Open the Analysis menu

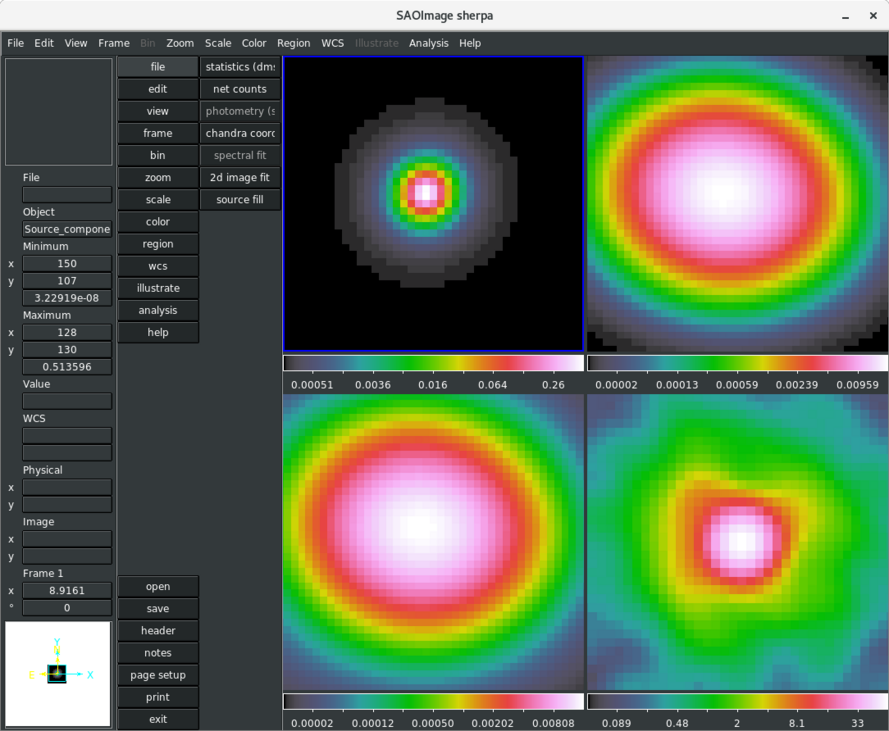click(430, 43)
